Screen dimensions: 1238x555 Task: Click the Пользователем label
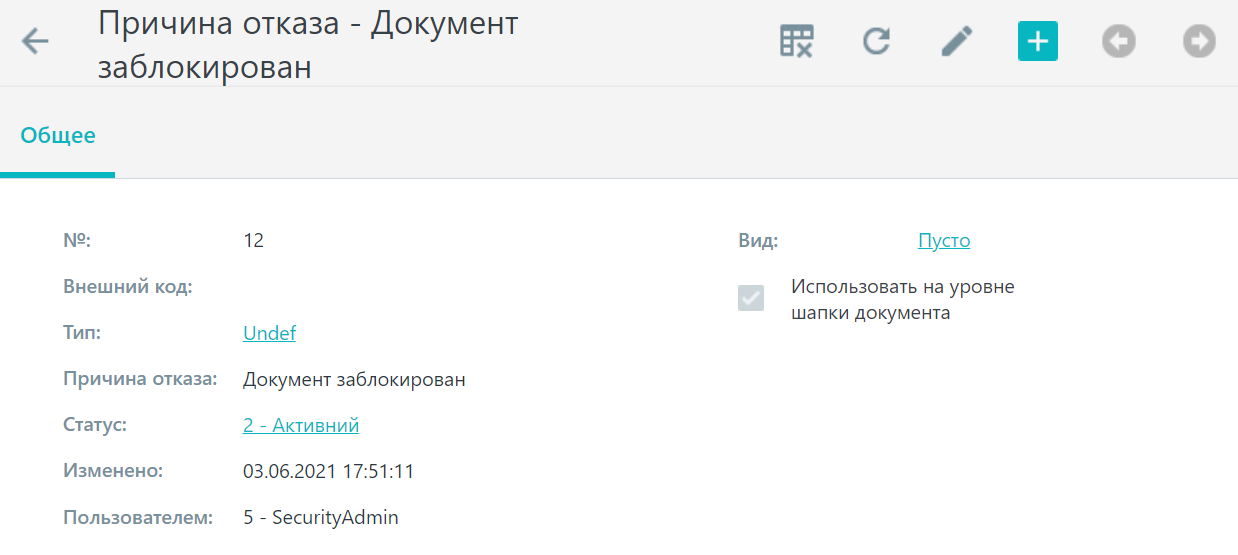coord(139,518)
